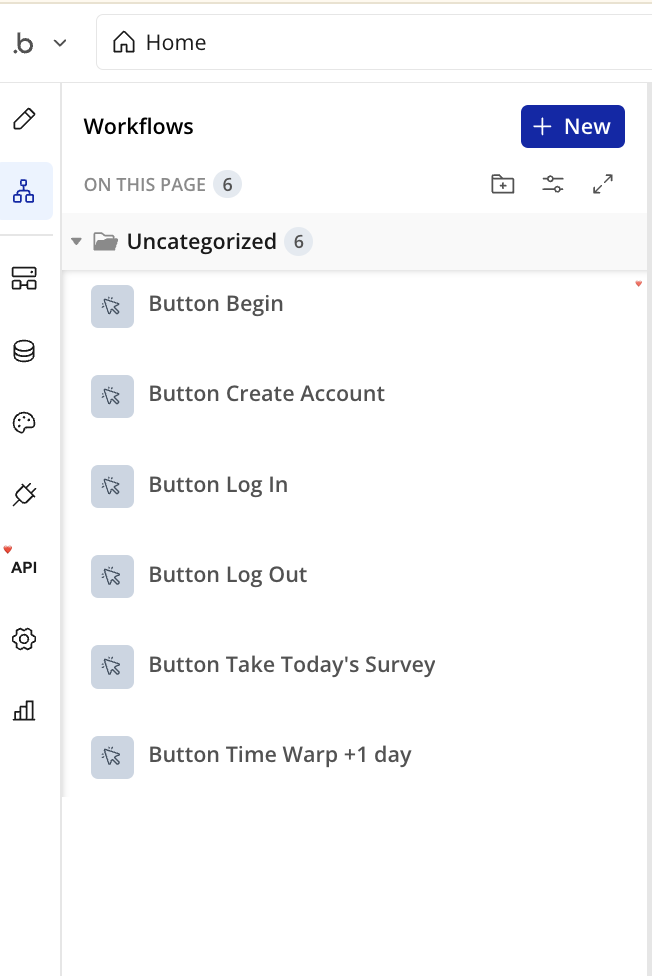Open the API tab in sidebar

pos(24,567)
